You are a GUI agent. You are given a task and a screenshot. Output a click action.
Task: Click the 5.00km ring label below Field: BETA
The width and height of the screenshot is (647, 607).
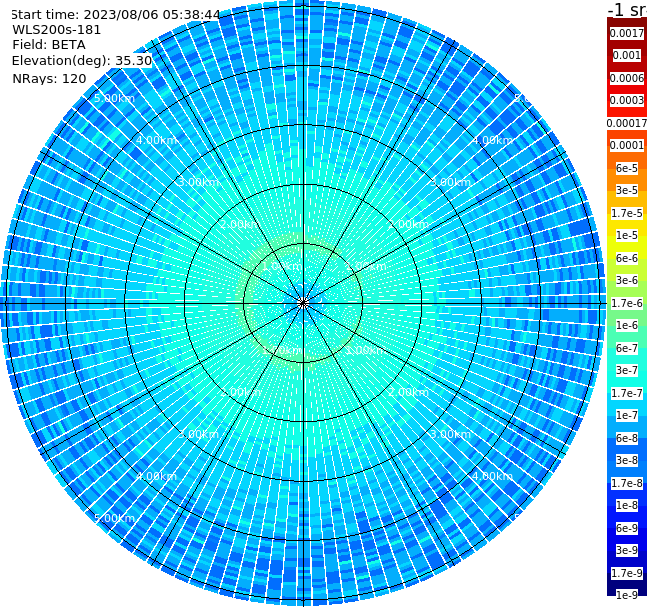click(x=114, y=98)
